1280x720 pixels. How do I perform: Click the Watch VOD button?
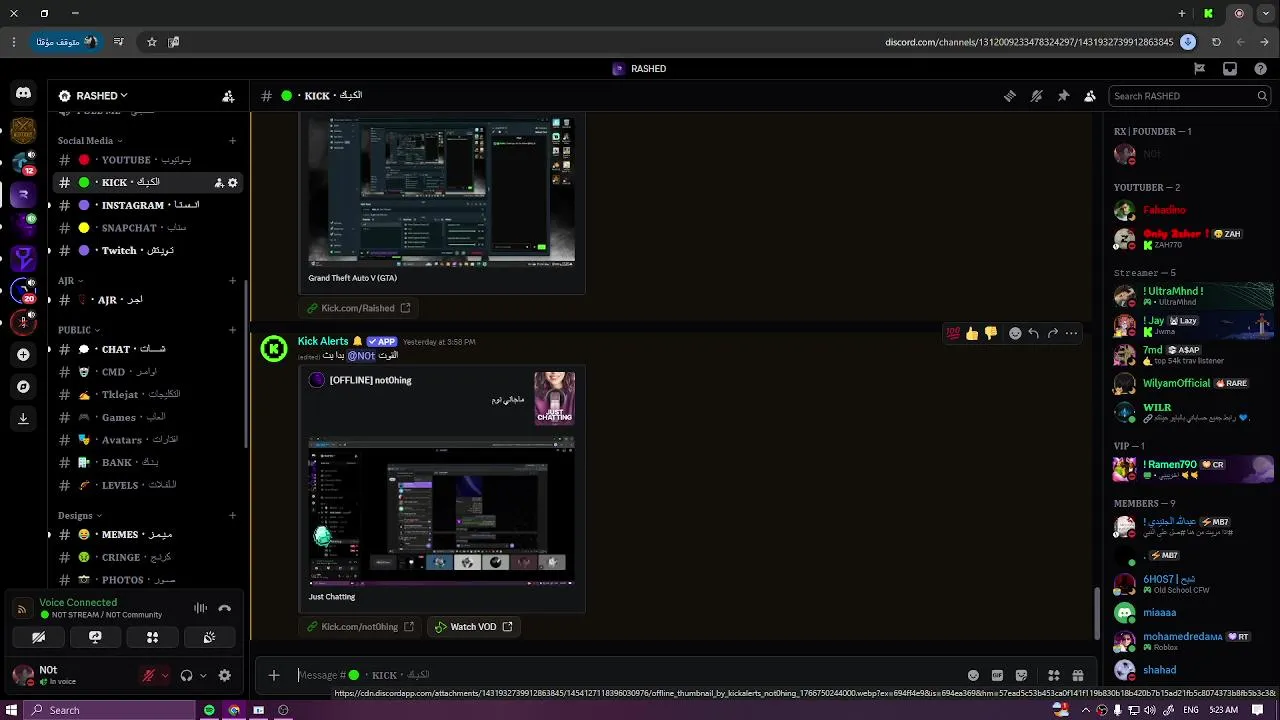tap(473, 627)
